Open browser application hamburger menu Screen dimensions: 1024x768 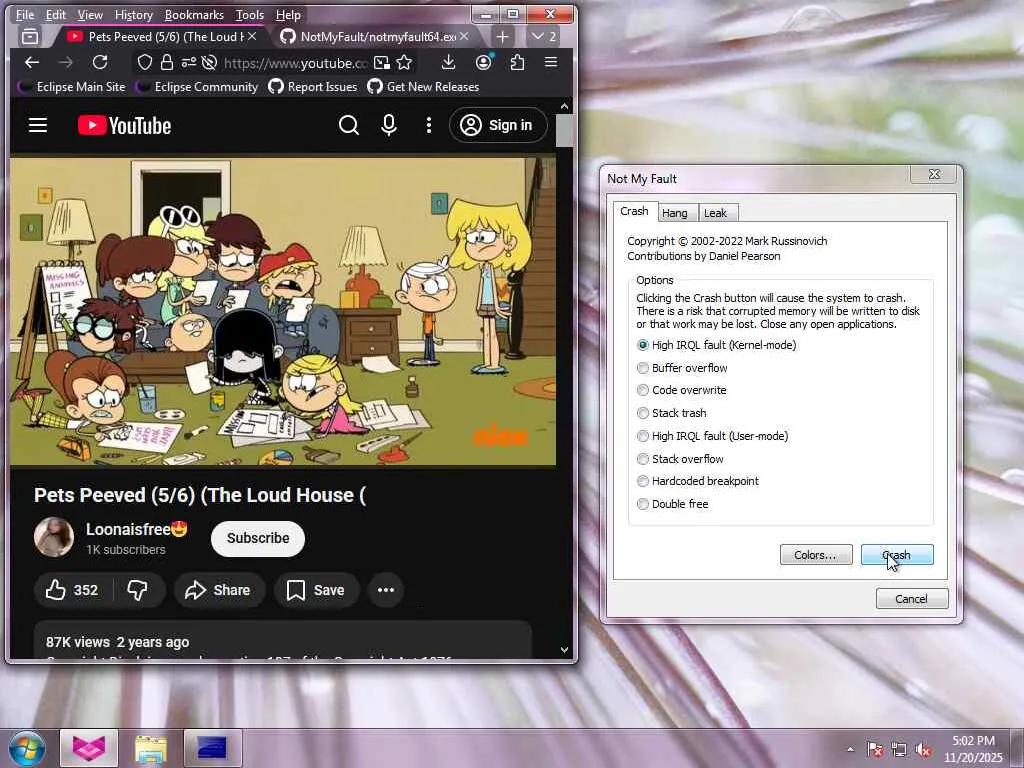(551, 62)
